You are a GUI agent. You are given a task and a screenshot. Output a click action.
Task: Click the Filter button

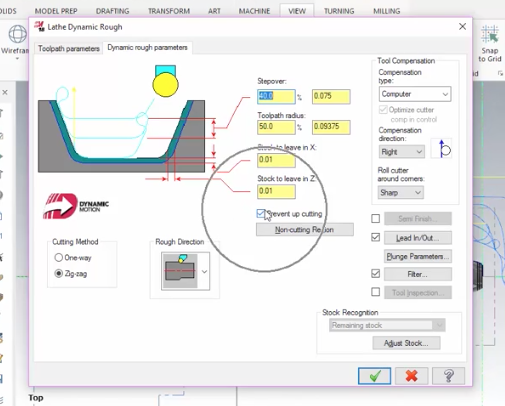pos(418,274)
